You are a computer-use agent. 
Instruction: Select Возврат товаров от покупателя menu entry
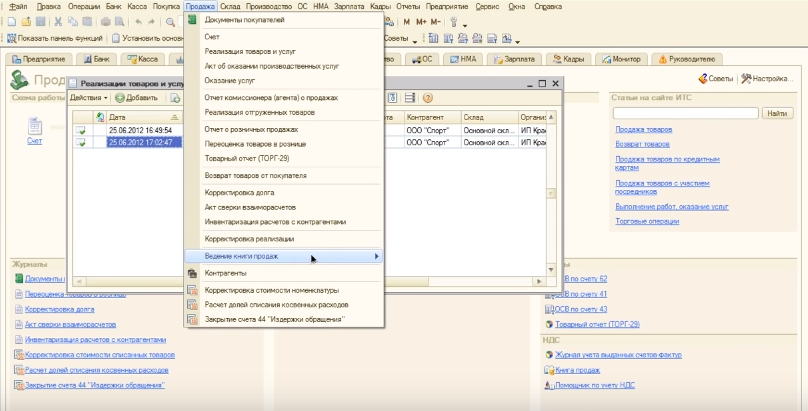255,175
